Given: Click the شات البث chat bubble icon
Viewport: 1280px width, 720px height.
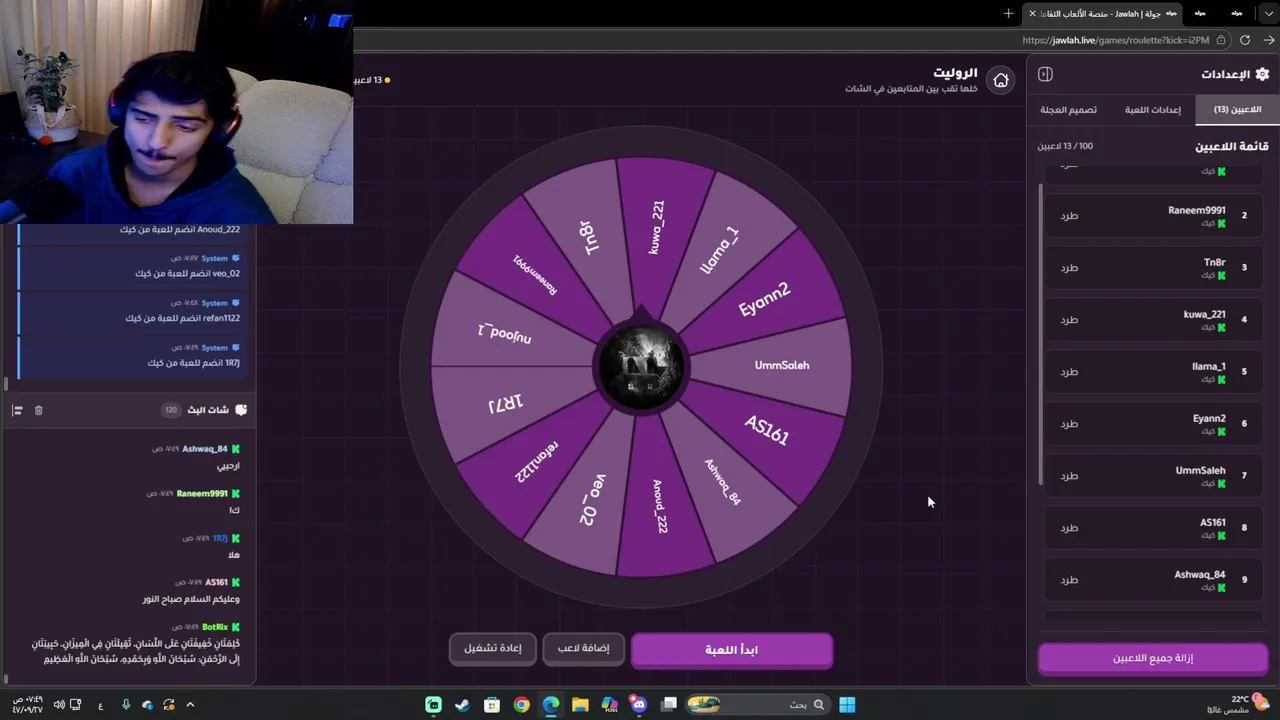Looking at the screenshot, I should click(241, 410).
